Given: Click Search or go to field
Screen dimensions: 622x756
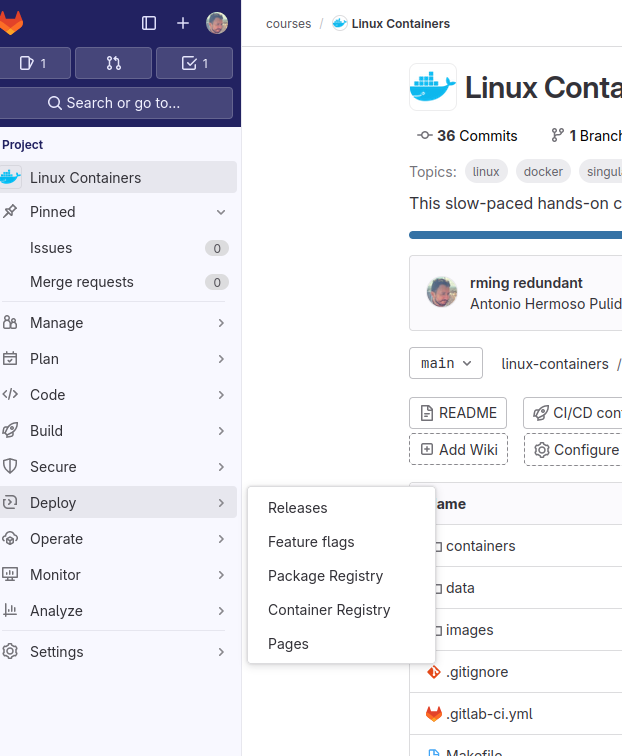Looking at the screenshot, I should (115, 103).
